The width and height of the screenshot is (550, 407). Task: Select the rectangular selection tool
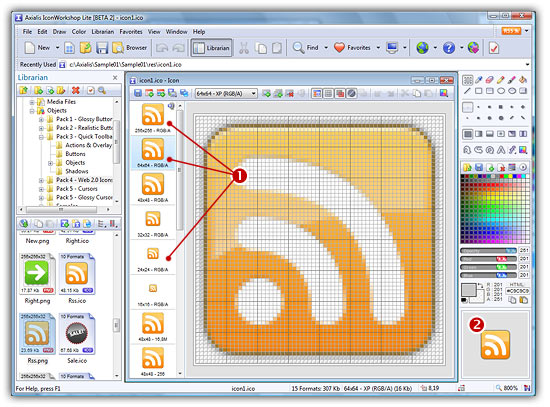pyautogui.click(x=467, y=80)
